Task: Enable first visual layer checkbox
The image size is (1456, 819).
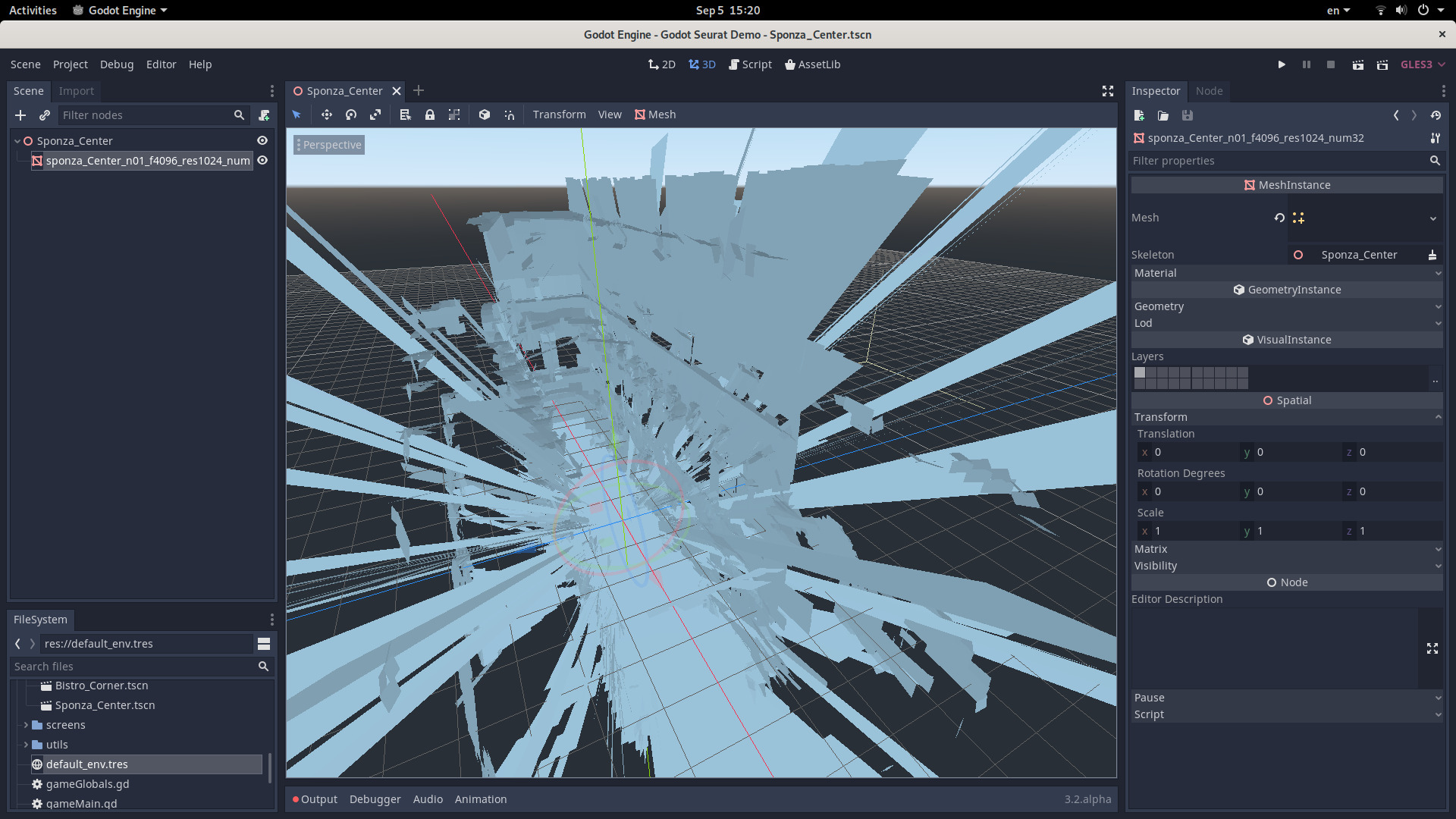Action: coord(1140,372)
